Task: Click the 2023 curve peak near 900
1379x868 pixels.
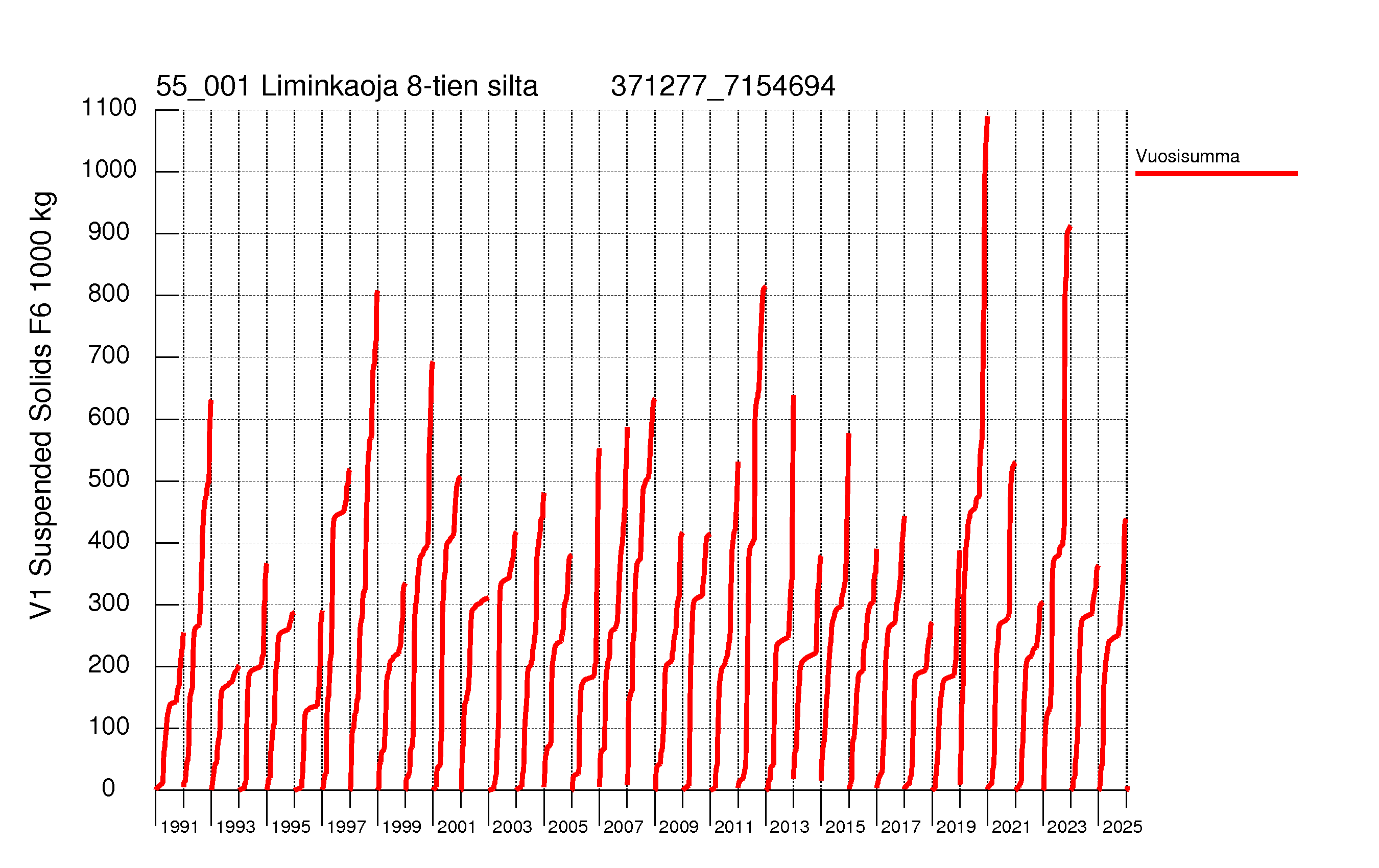Action: [1069, 228]
